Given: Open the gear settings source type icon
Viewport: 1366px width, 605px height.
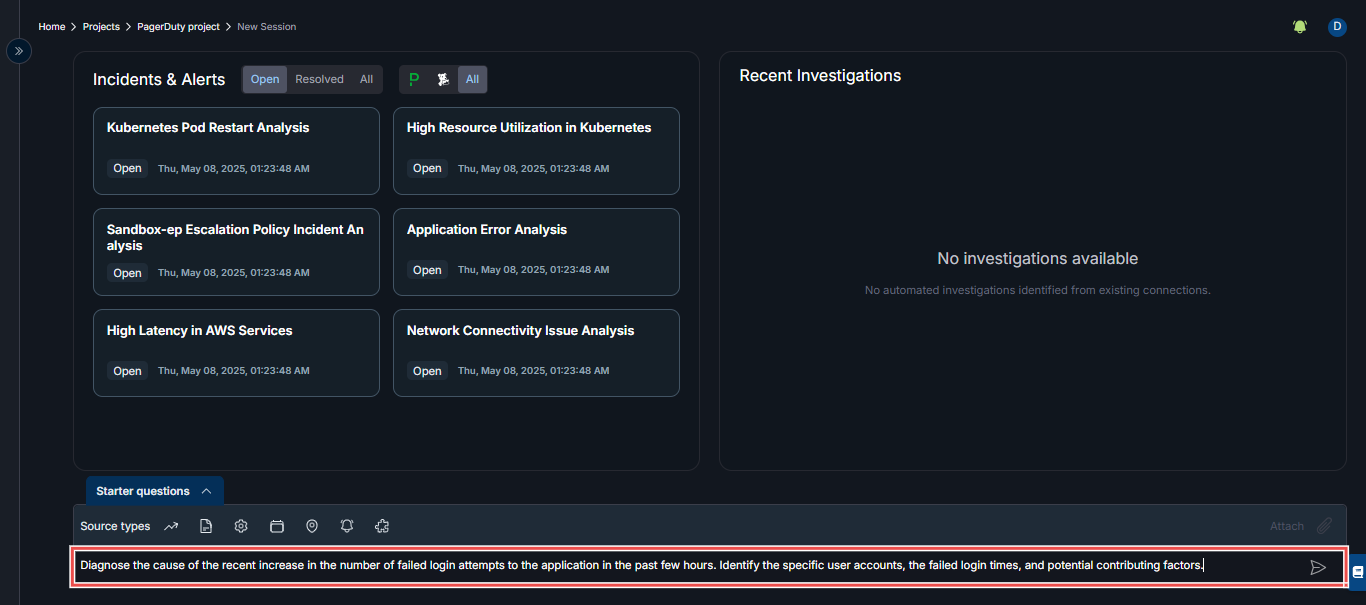Looking at the screenshot, I should coord(240,525).
